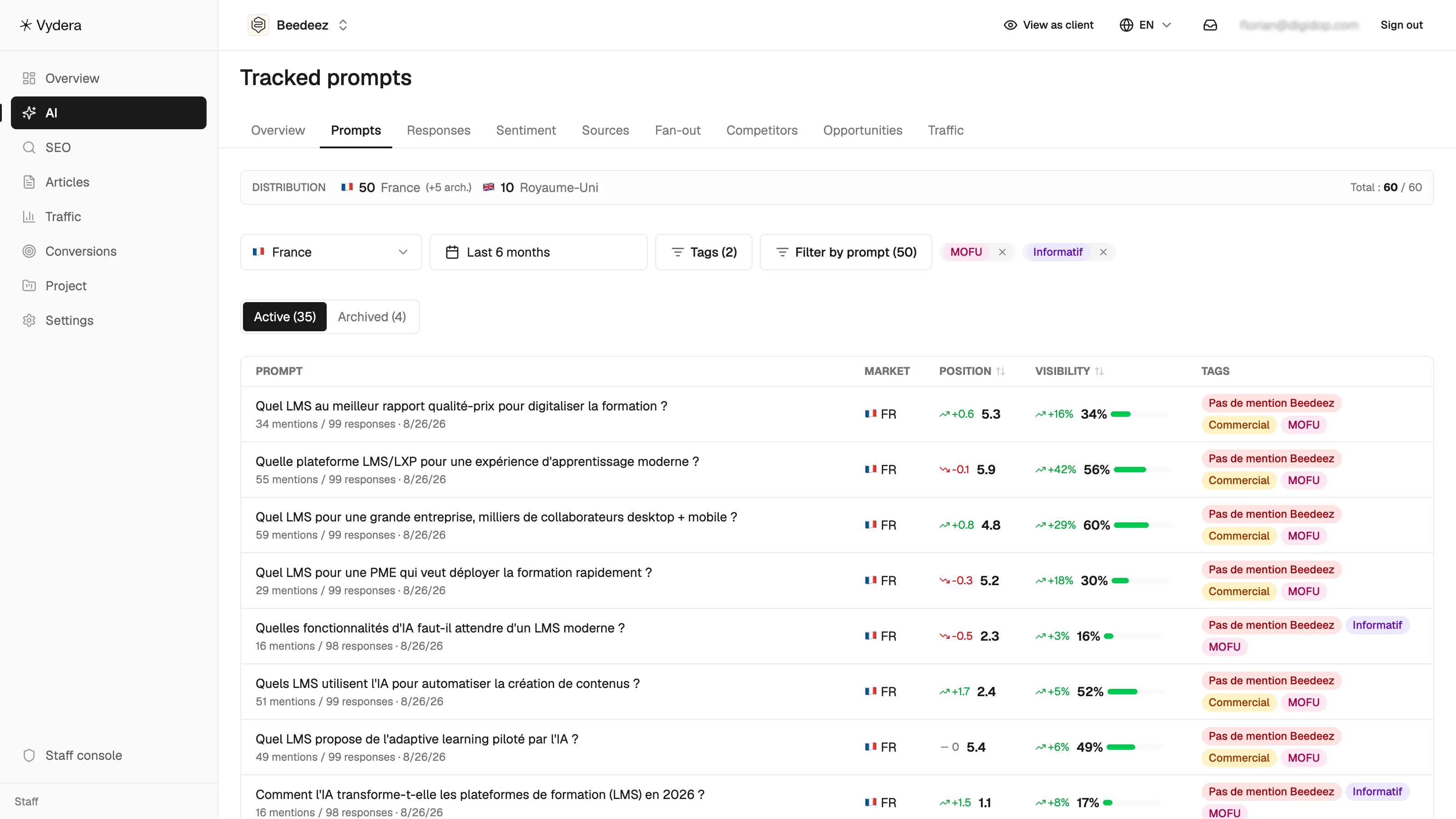Click the Filter by prompt lines icon
The width and height of the screenshot is (1456, 819).
coord(782,252)
